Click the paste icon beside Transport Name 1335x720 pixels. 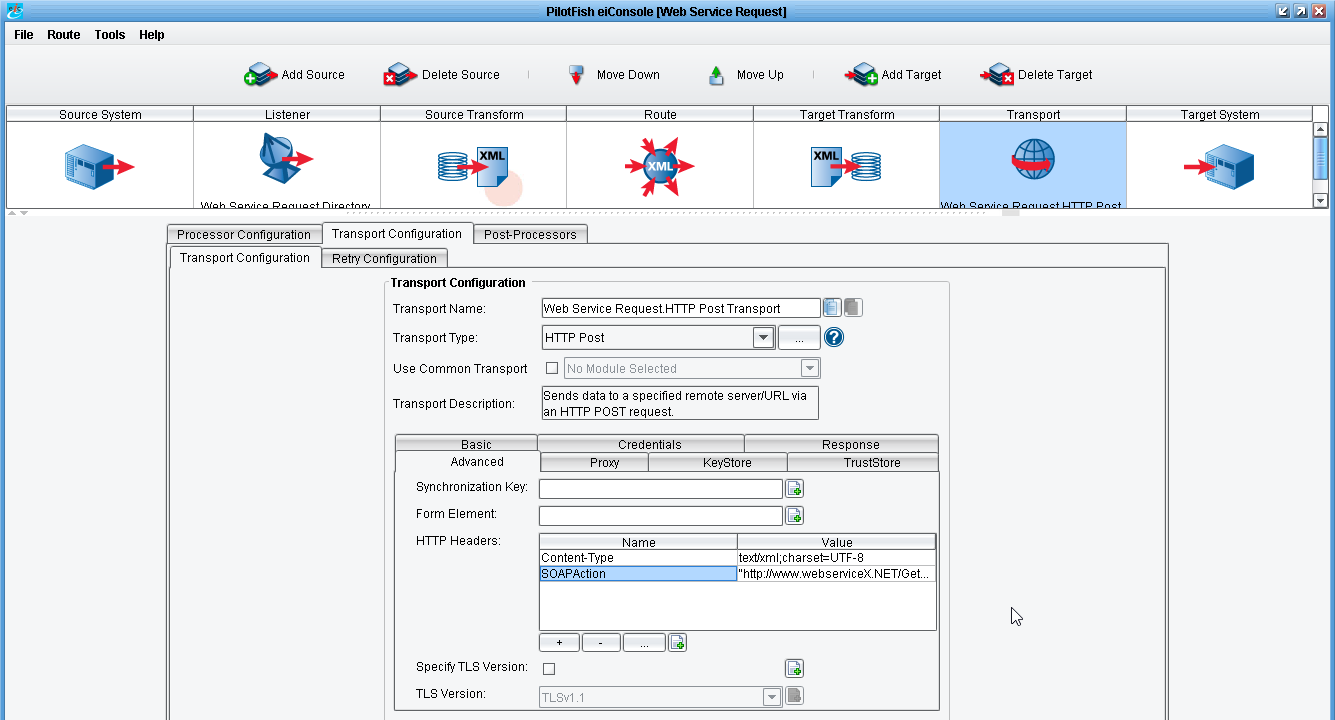click(852, 308)
